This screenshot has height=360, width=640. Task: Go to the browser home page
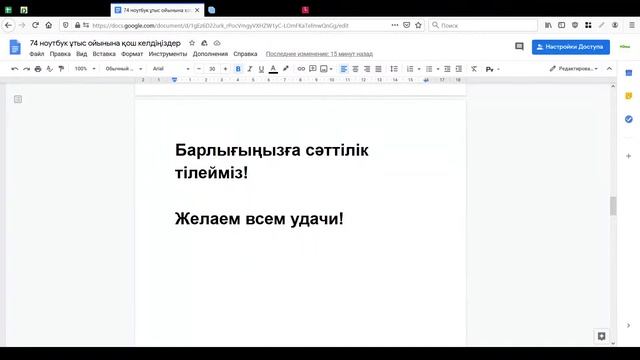coord(49,25)
